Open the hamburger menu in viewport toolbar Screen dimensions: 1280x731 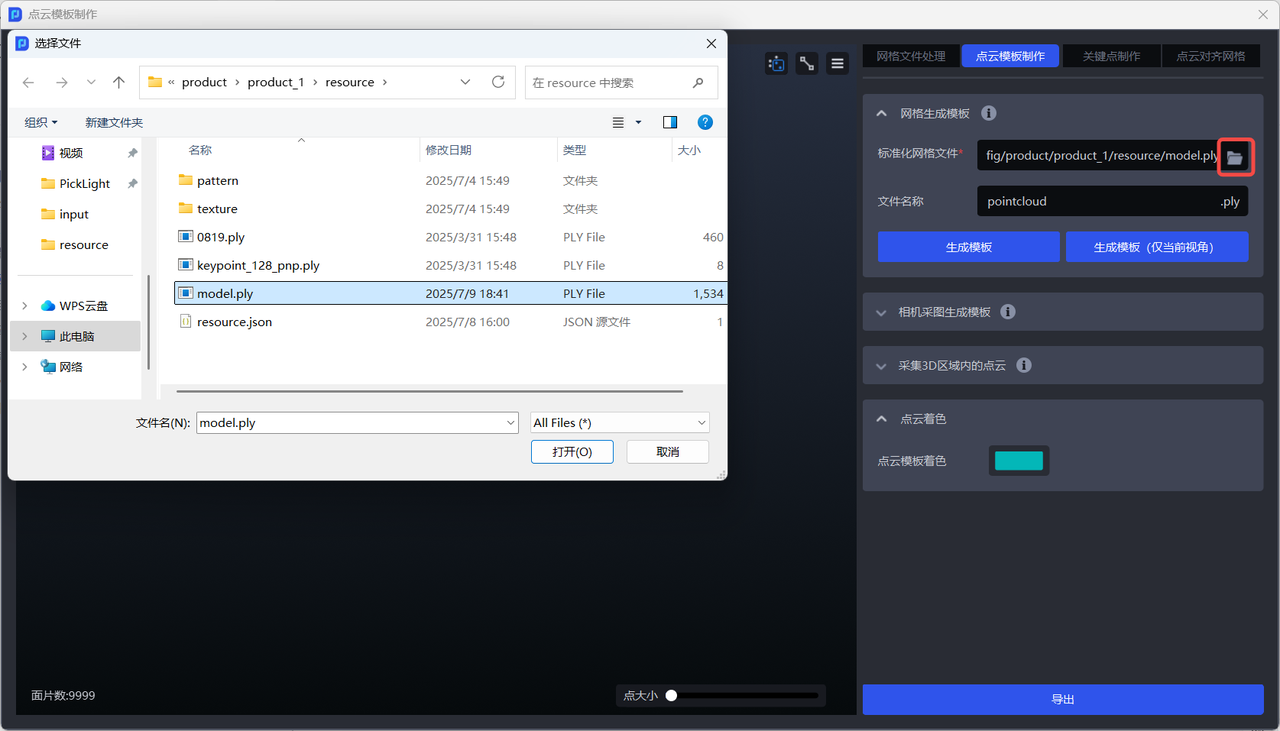pos(838,63)
